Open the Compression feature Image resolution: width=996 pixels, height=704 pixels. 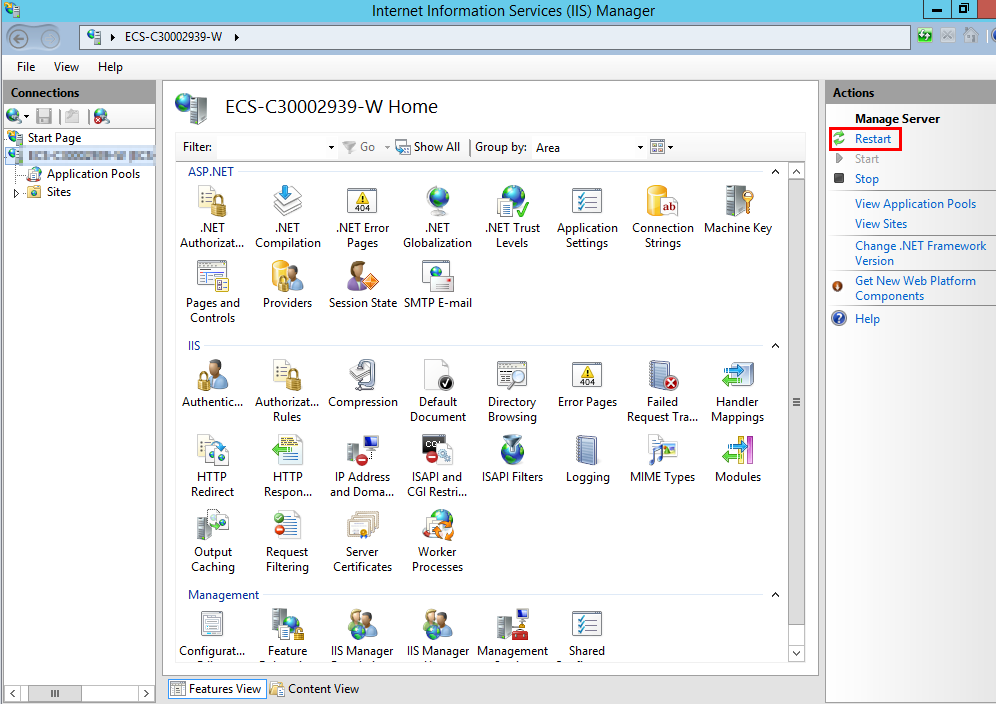coord(363,384)
